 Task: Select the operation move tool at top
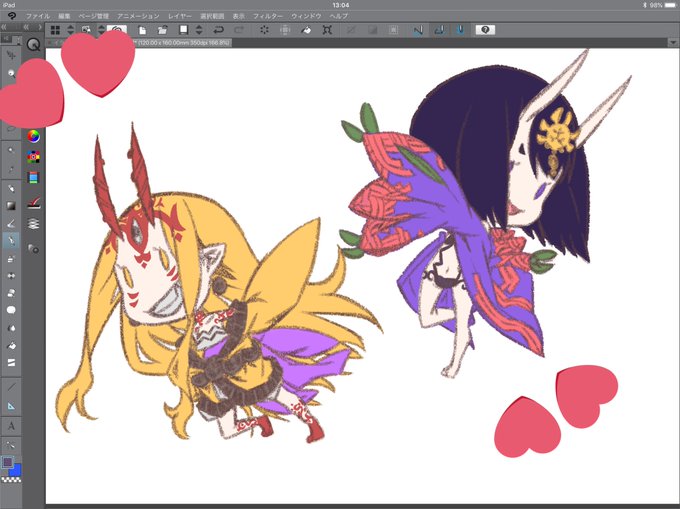[x=11, y=55]
